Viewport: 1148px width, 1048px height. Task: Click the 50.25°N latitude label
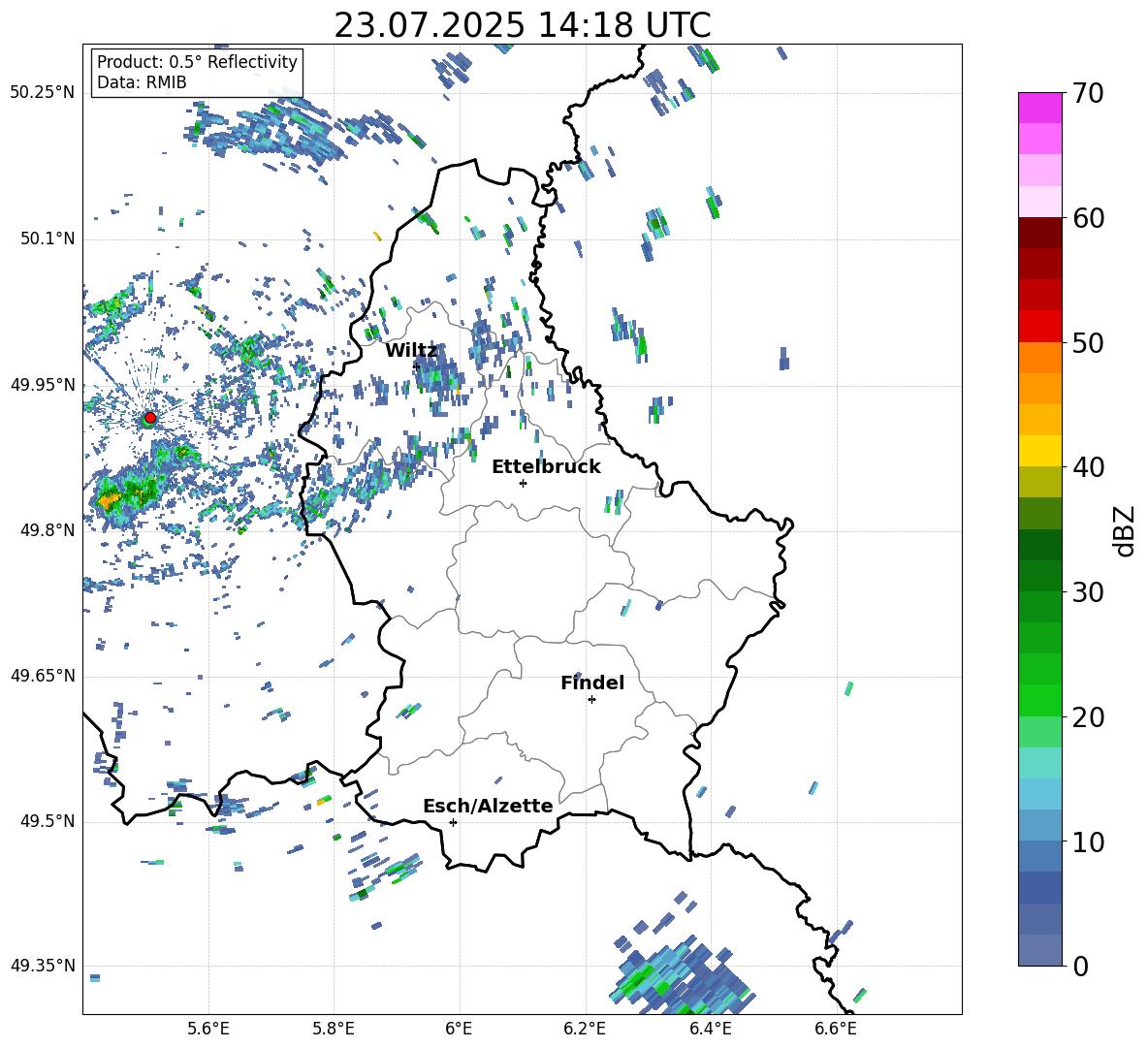coord(43,93)
